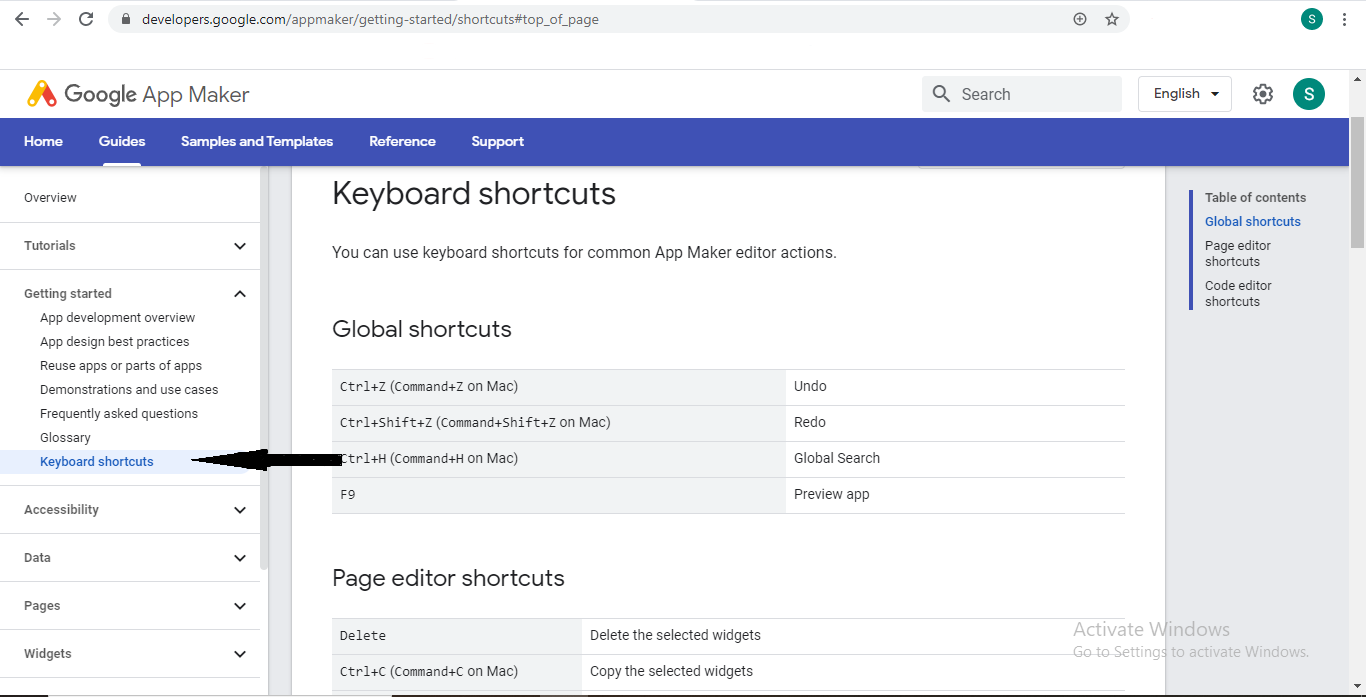Open the Support tab
The height and width of the screenshot is (697, 1366).
pos(498,142)
